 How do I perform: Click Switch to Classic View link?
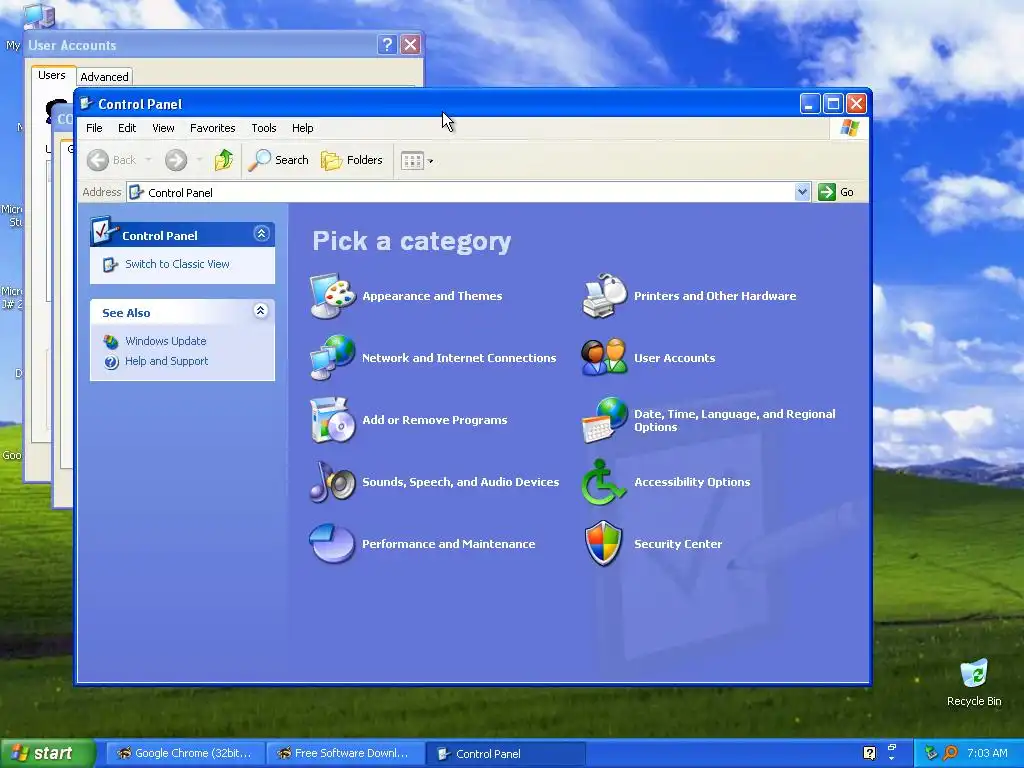tap(177, 264)
